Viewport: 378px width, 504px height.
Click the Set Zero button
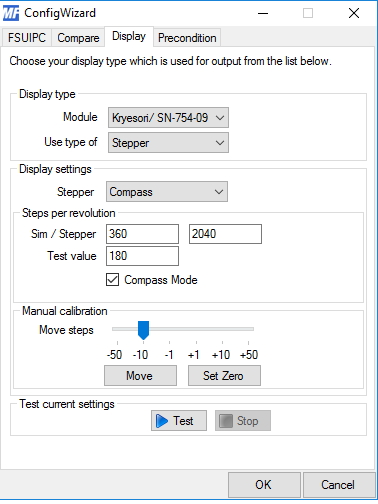224,376
